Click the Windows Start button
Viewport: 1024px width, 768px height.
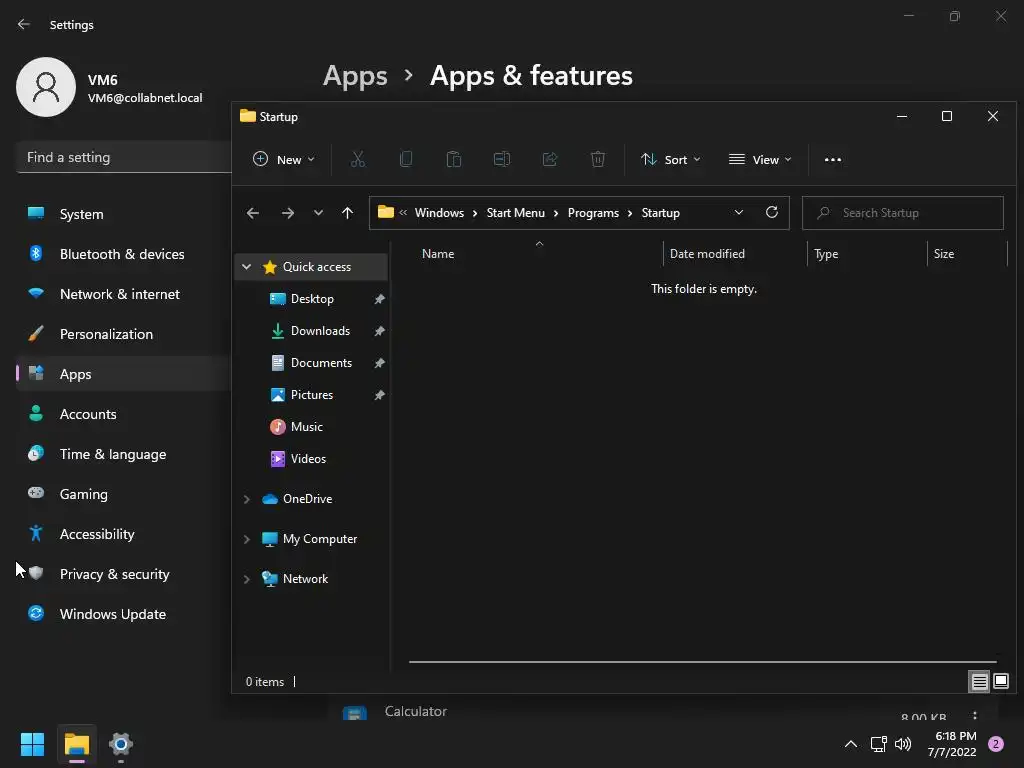pyautogui.click(x=32, y=744)
